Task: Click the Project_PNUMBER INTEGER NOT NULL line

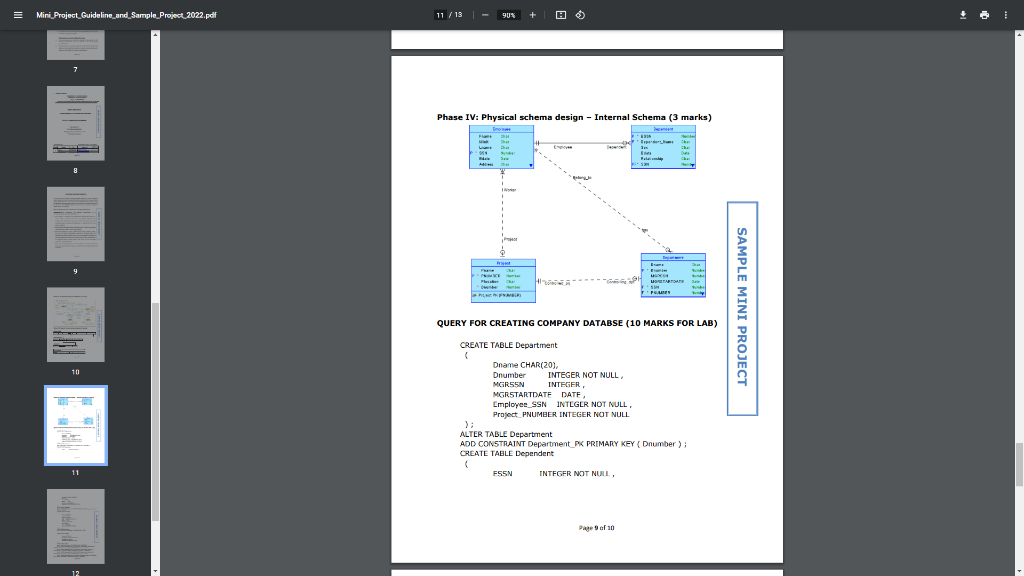Action: pos(561,414)
